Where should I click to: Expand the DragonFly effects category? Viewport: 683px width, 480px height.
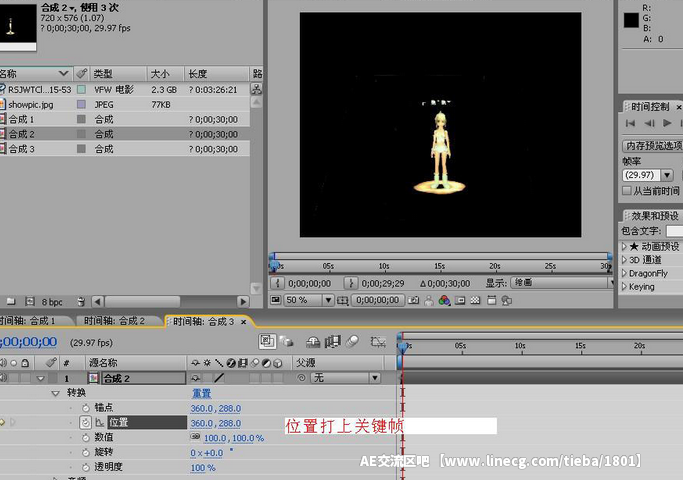(624, 274)
